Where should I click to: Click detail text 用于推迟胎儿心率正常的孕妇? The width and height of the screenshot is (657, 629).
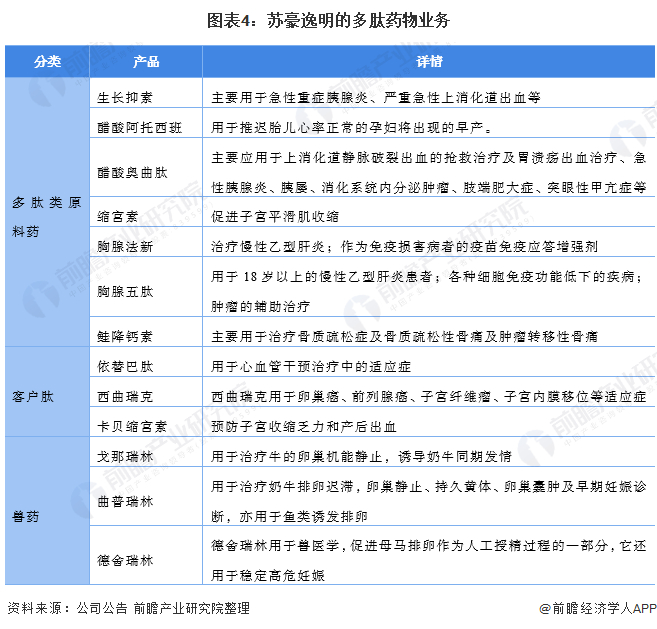(304, 127)
